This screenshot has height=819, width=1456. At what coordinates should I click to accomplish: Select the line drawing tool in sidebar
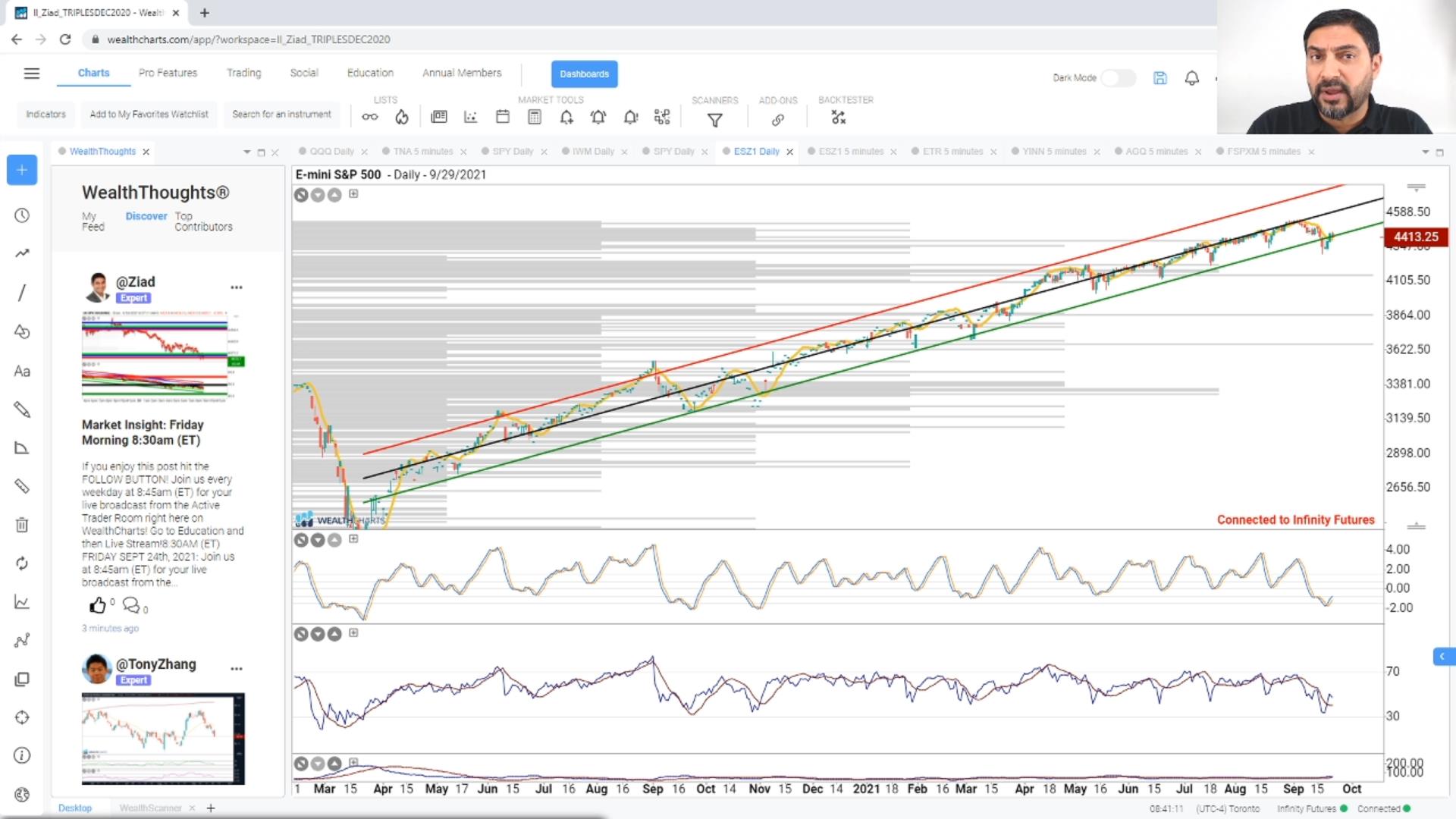tap(22, 293)
